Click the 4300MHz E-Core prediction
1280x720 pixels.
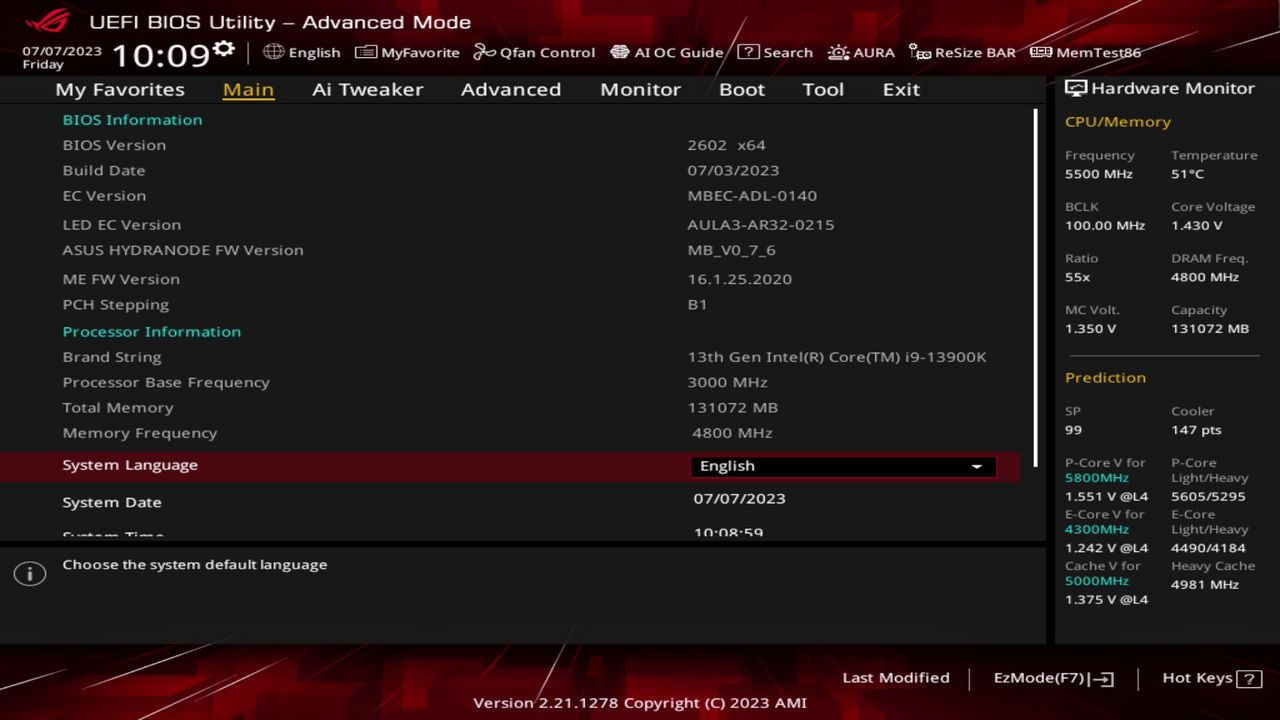tap(1097, 529)
